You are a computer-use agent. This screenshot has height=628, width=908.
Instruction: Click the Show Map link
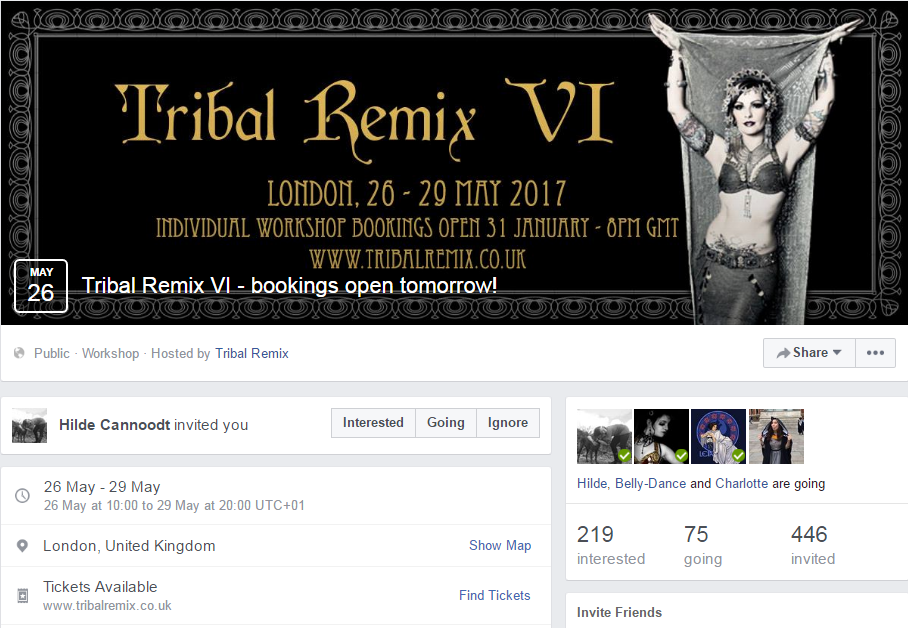click(500, 546)
